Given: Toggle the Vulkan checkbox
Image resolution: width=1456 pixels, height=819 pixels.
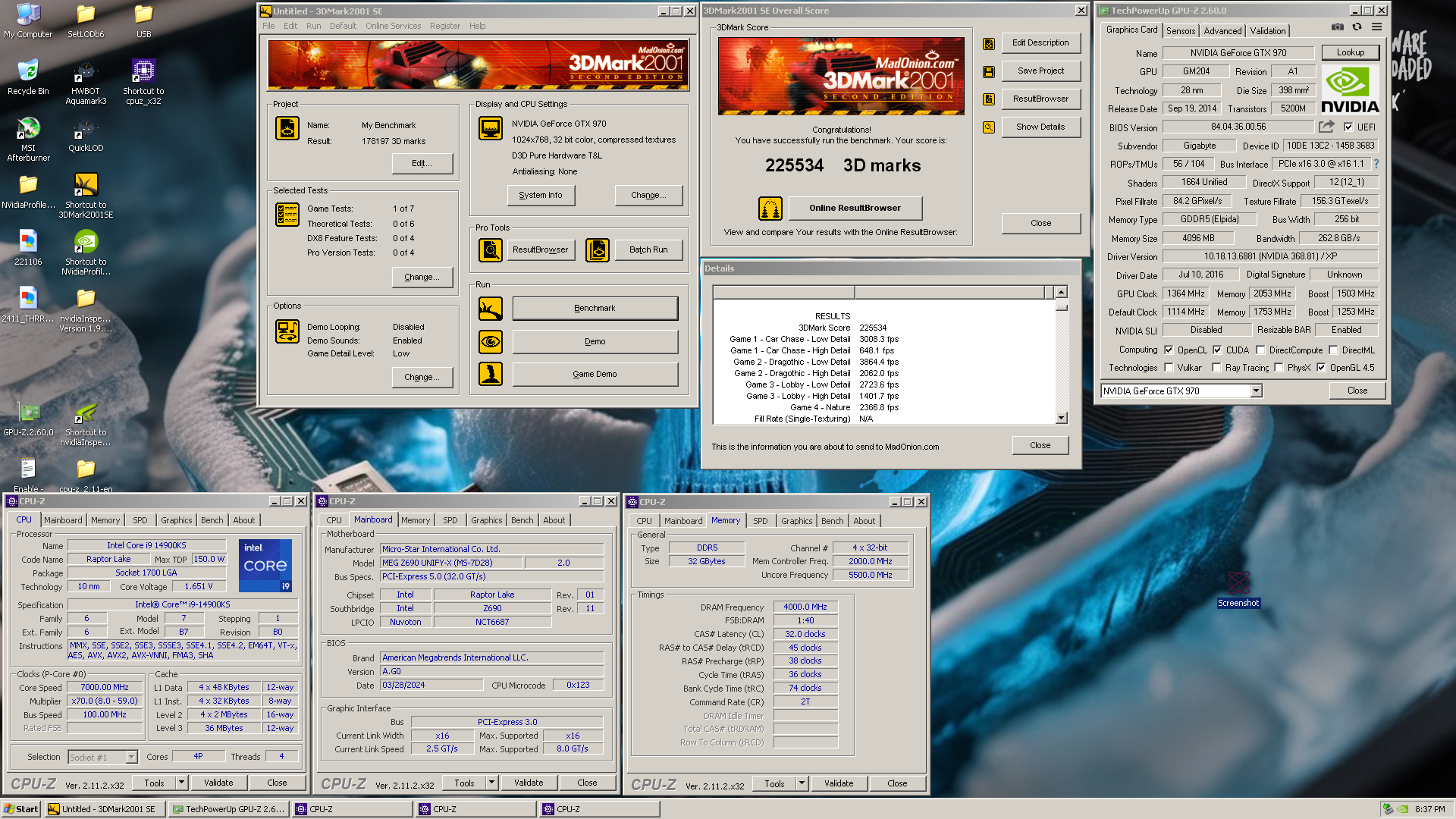Looking at the screenshot, I should pyautogui.click(x=1169, y=367).
